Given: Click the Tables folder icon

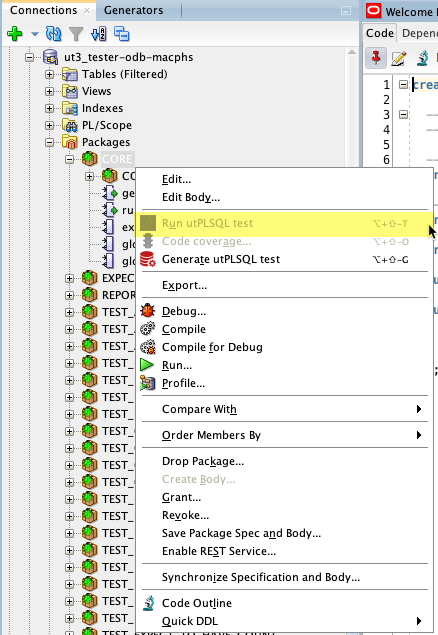Looking at the screenshot, I should click(x=70, y=74).
